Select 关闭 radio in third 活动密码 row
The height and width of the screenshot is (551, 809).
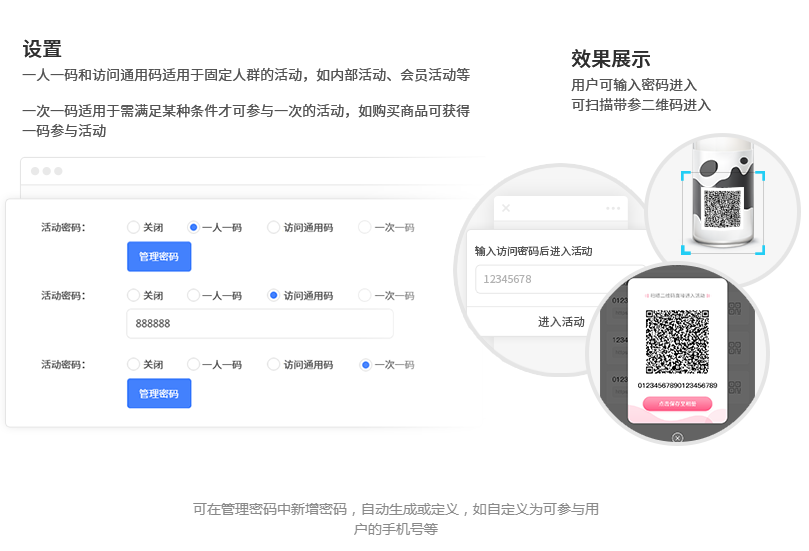point(133,364)
